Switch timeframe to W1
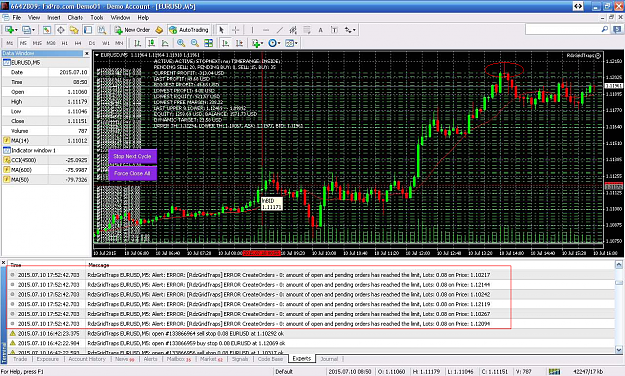 [106, 43]
